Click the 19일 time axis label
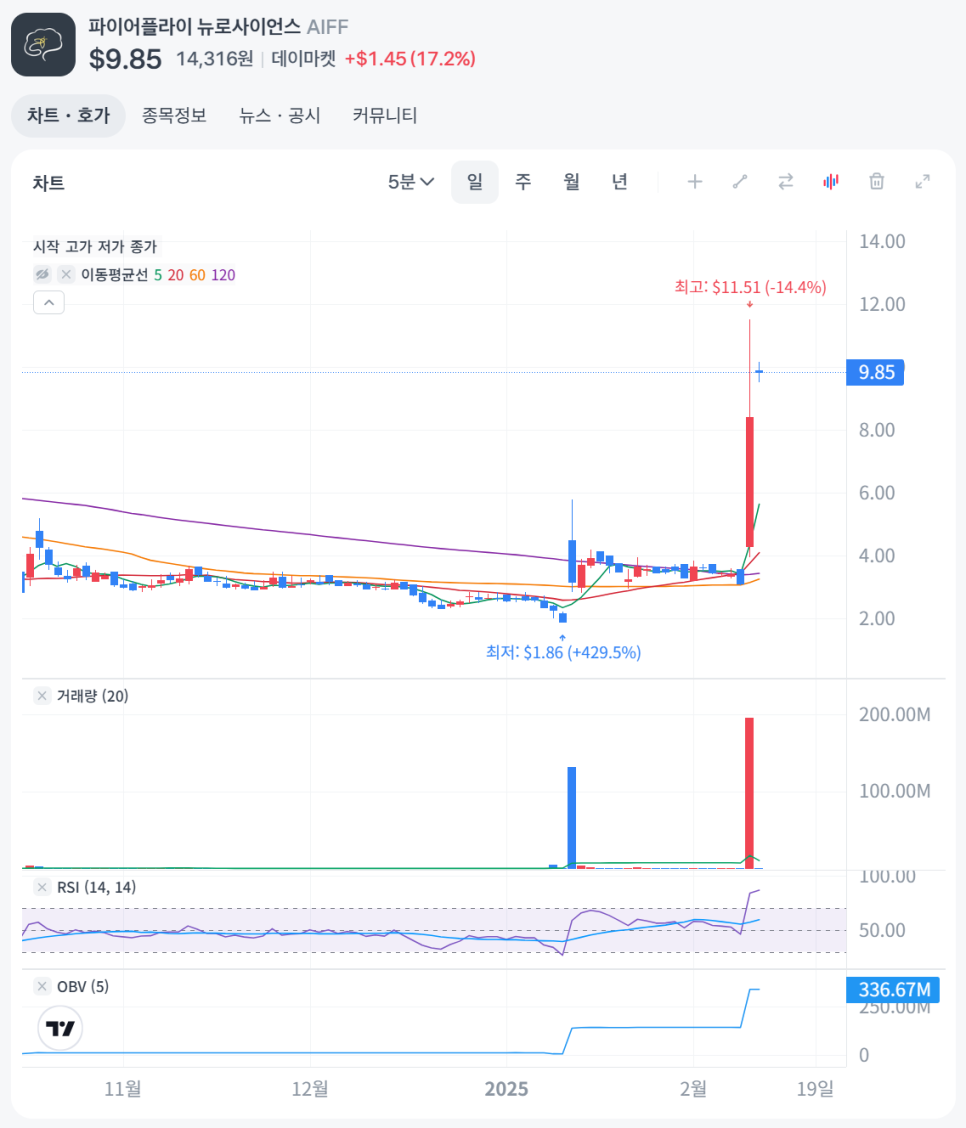Viewport: 966px width, 1128px height. click(816, 1089)
